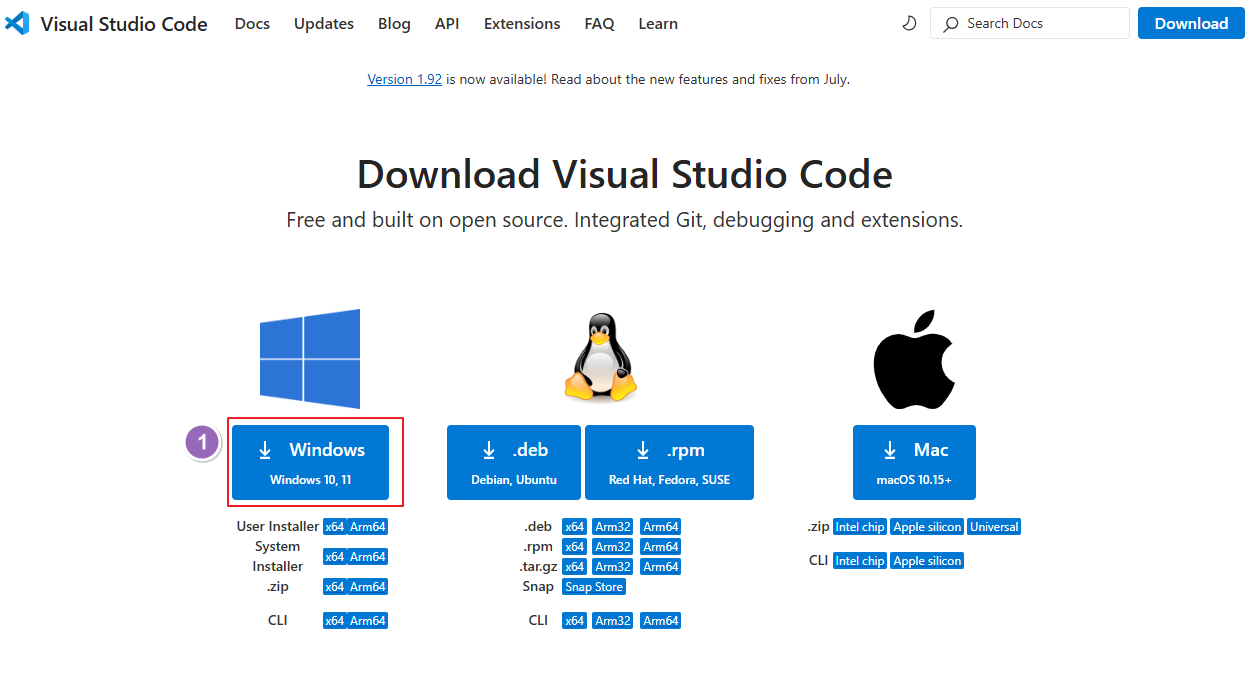The image size is (1254, 690).
Task: Select Apple silicon for Mac .zip
Action: tap(927, 527)
